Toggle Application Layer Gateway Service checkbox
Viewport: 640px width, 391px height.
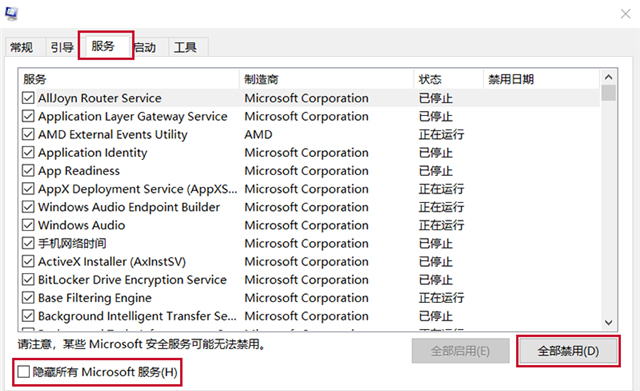point(28,116)
